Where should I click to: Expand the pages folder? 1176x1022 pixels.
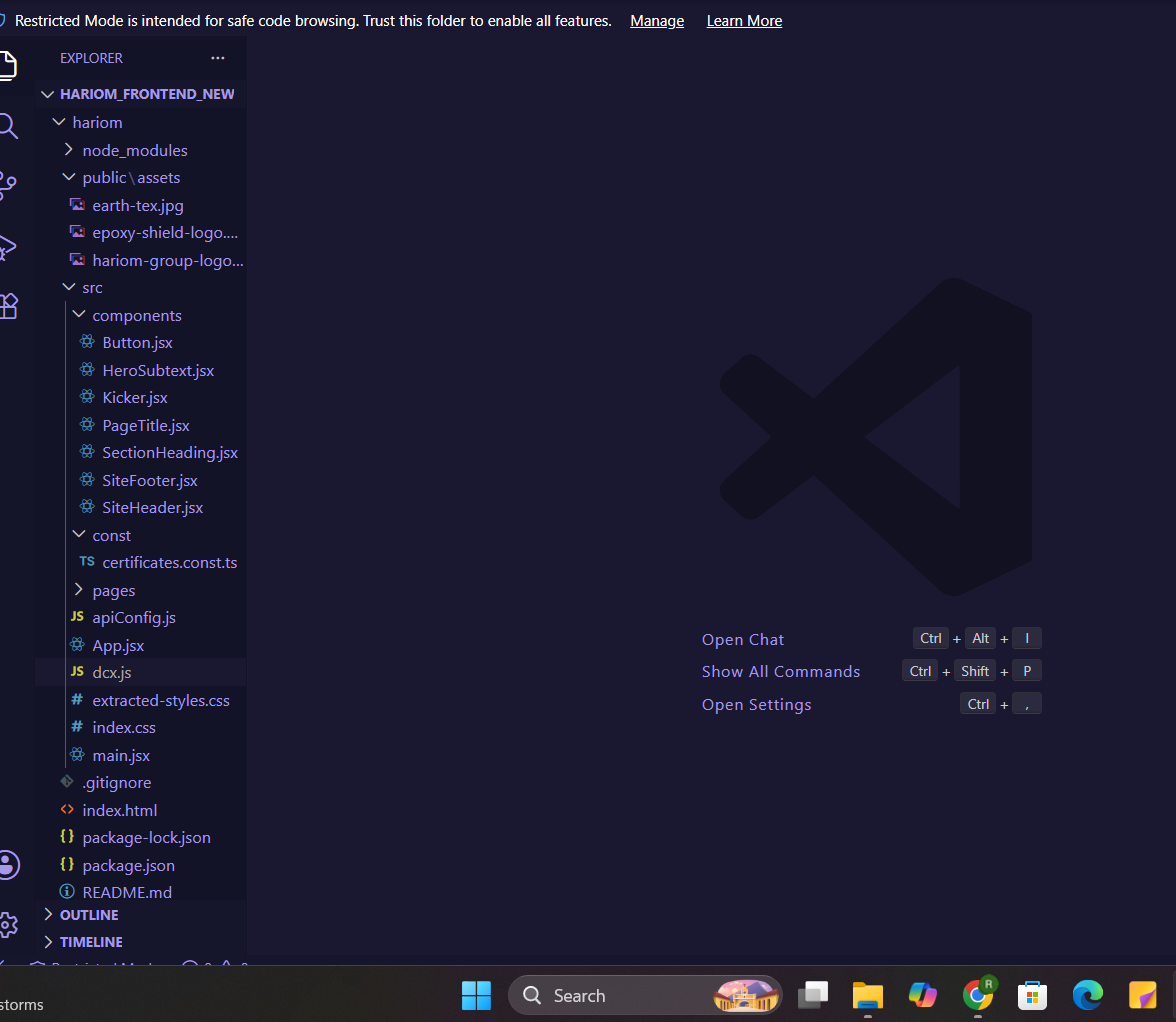(x=141, y=590)
